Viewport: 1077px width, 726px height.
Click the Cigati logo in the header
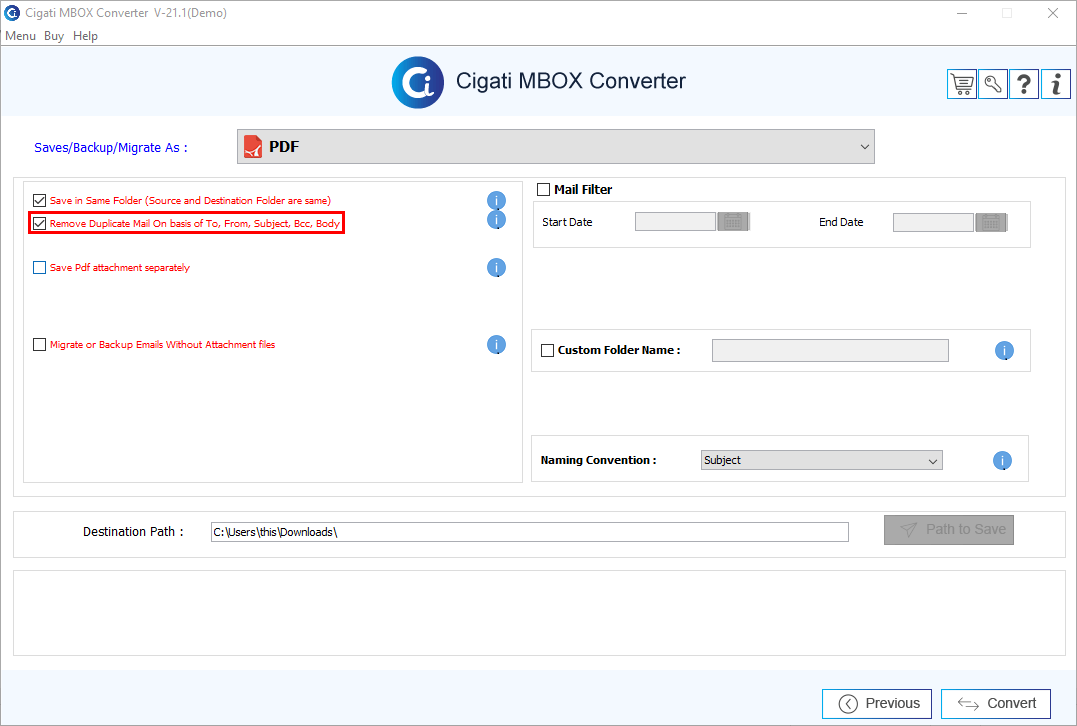pyautogui.click(x=418, y=82)
